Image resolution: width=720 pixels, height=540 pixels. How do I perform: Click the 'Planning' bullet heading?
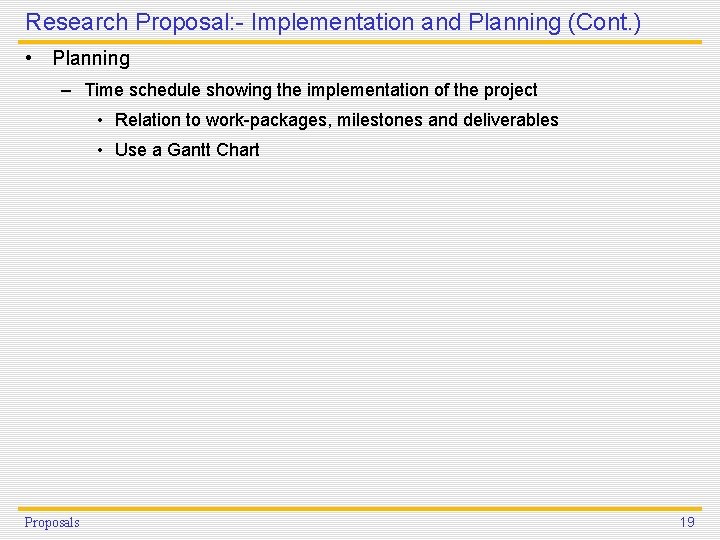91,59
